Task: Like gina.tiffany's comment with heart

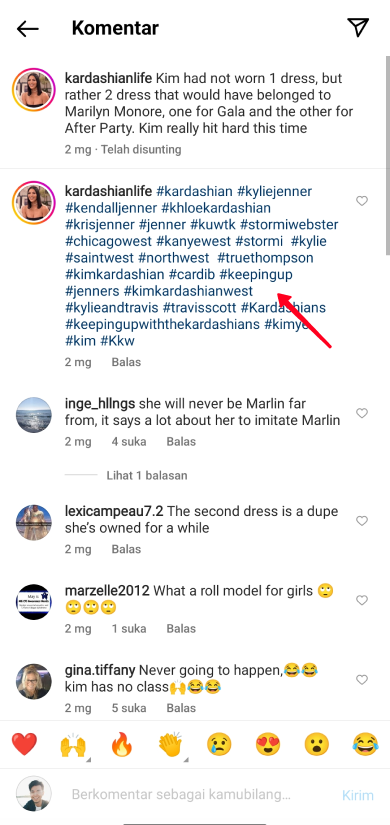Action: coord(362,680)
